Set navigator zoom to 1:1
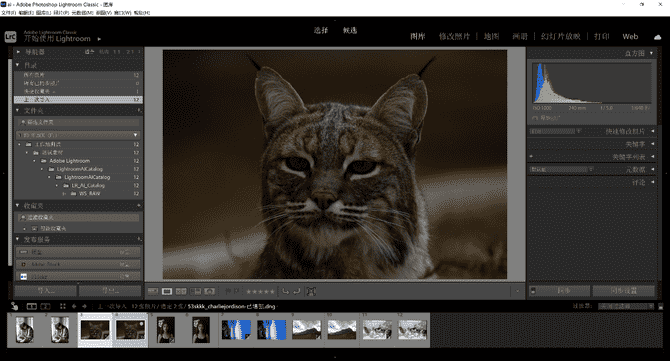670x361 pixels. pos(117,52)
